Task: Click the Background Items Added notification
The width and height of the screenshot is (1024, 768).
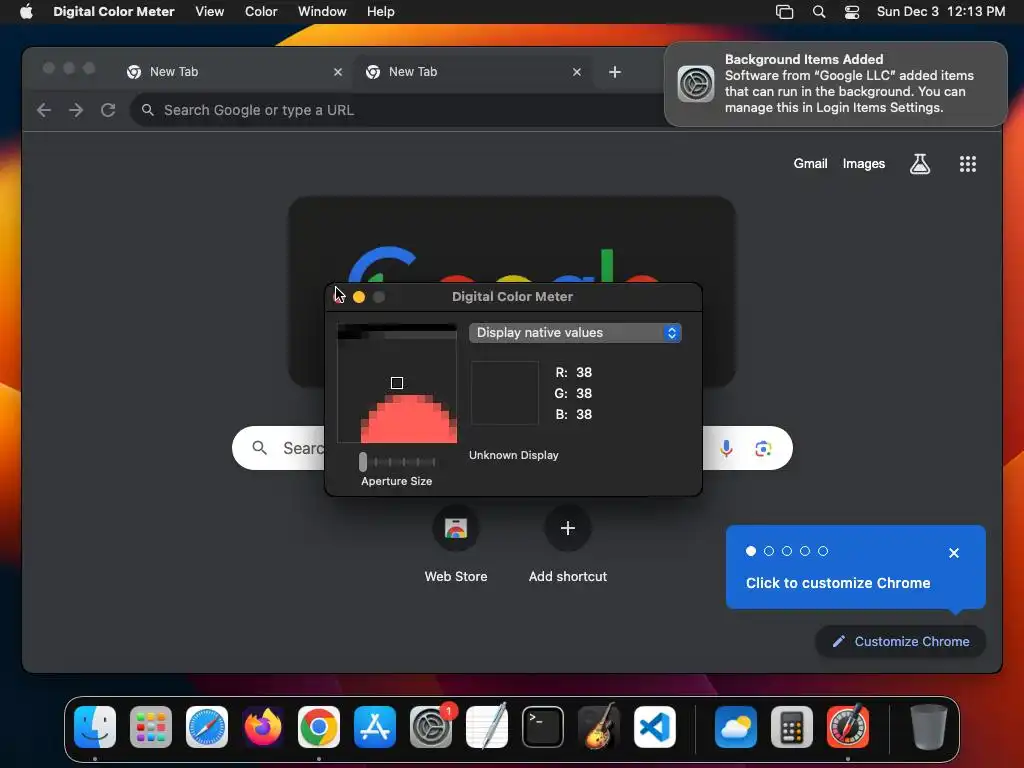Action: click(x=835, y=84)
